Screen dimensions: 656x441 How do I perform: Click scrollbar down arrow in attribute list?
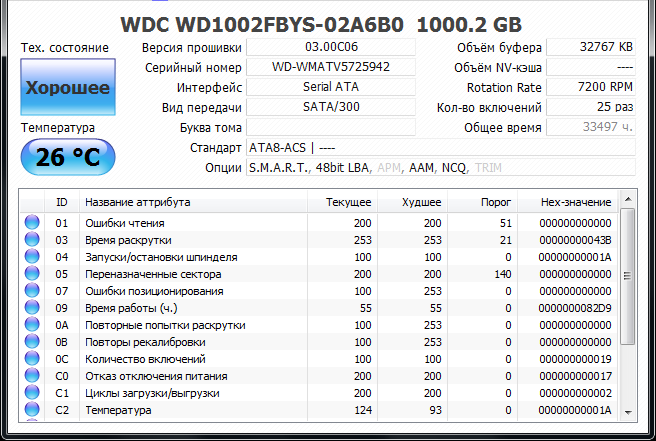coord(628,413)
